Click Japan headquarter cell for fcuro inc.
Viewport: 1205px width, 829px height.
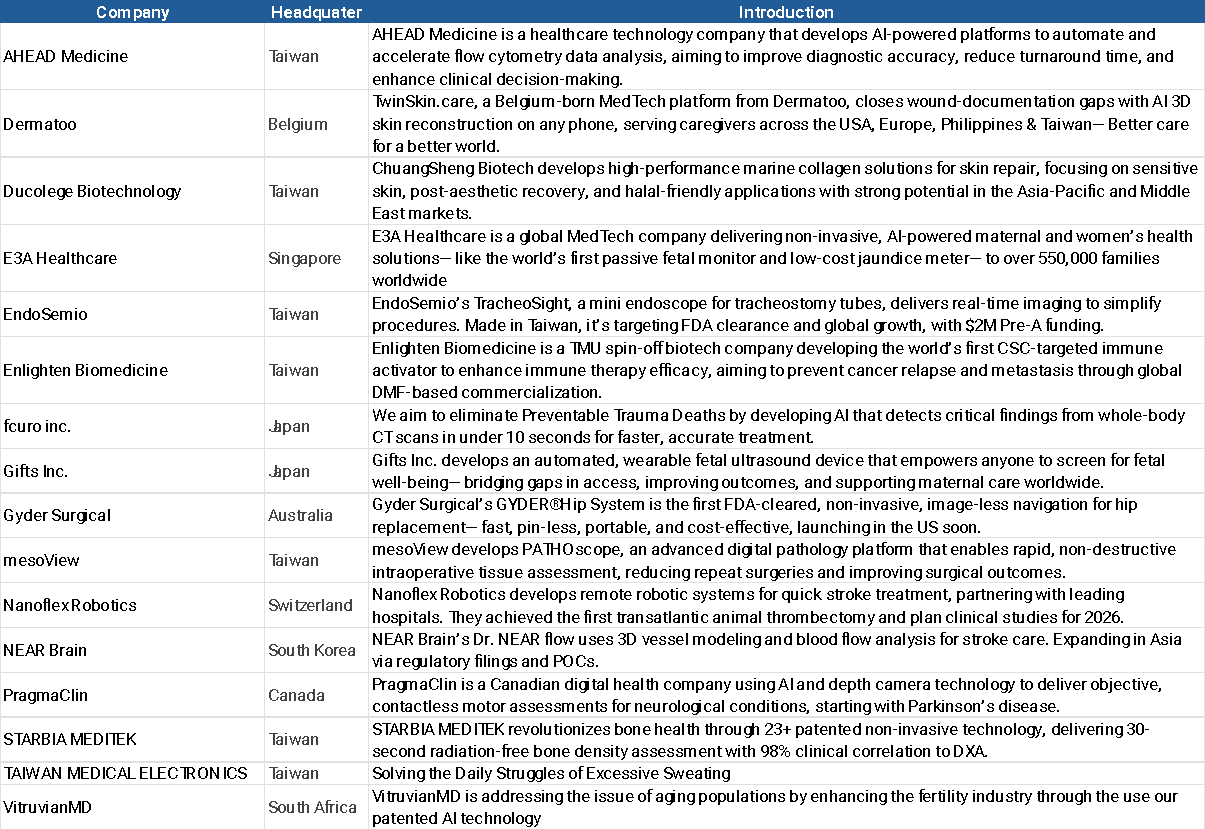coord(316,426)
